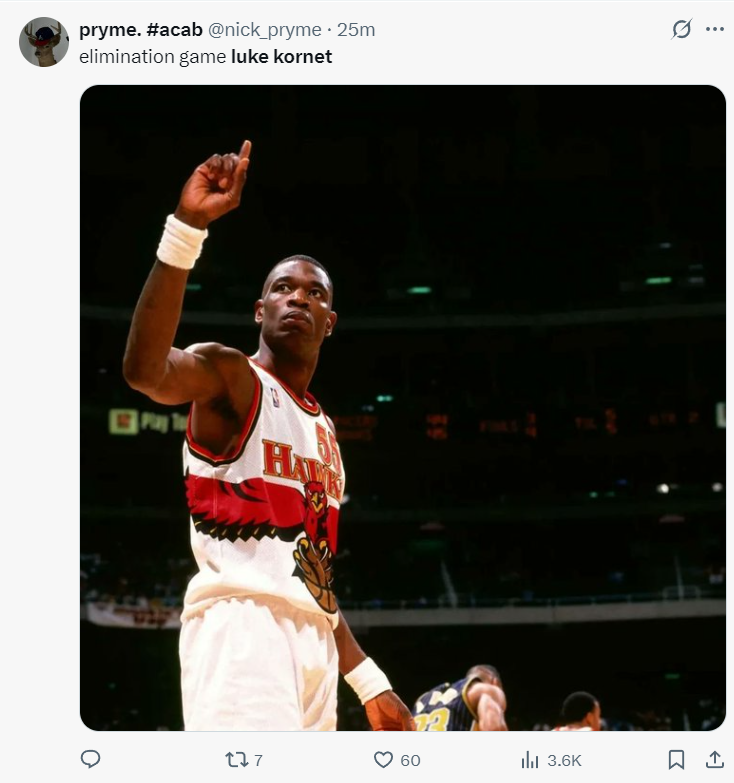
Task: Click the number 23 player in photo
Action: 460,698
